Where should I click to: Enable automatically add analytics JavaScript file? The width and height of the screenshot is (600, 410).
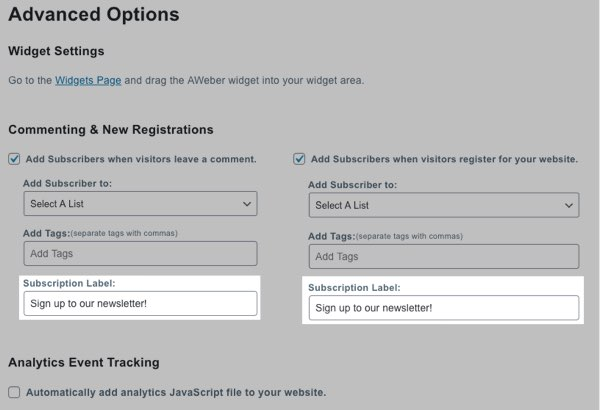14,392
